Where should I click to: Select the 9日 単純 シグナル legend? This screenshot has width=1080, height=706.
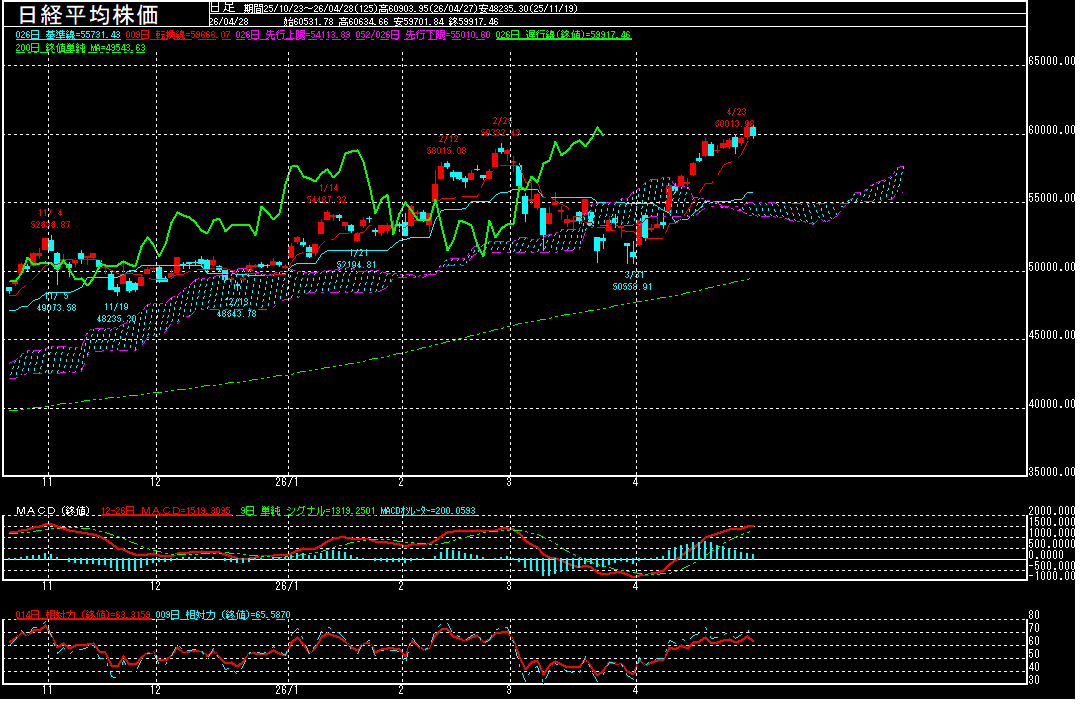click(x=306, y=511)
